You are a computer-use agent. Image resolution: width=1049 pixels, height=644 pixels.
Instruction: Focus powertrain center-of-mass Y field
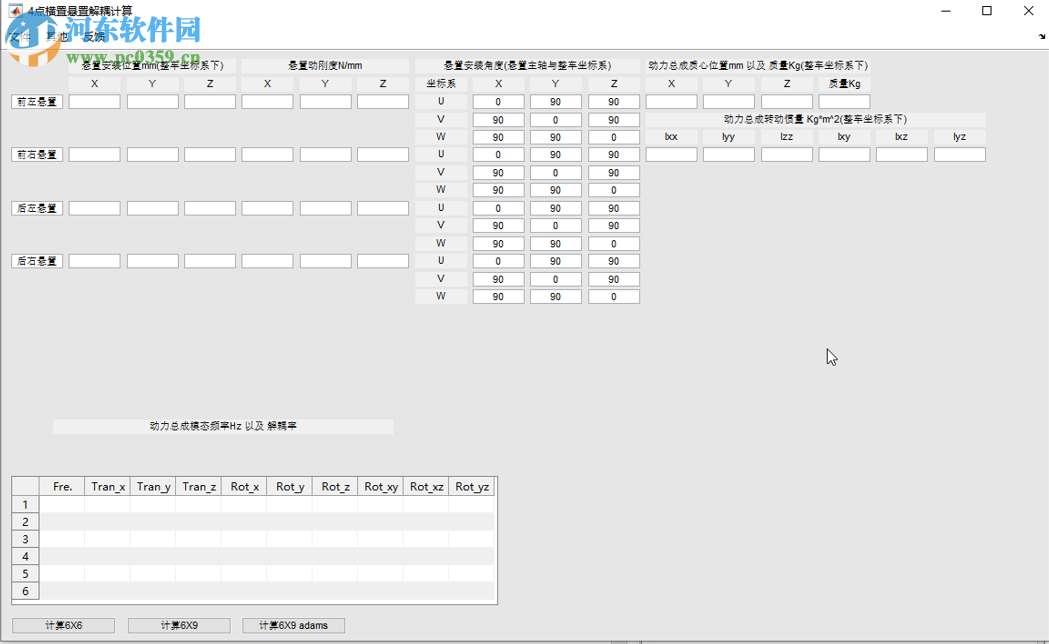[x=729, y=102]
